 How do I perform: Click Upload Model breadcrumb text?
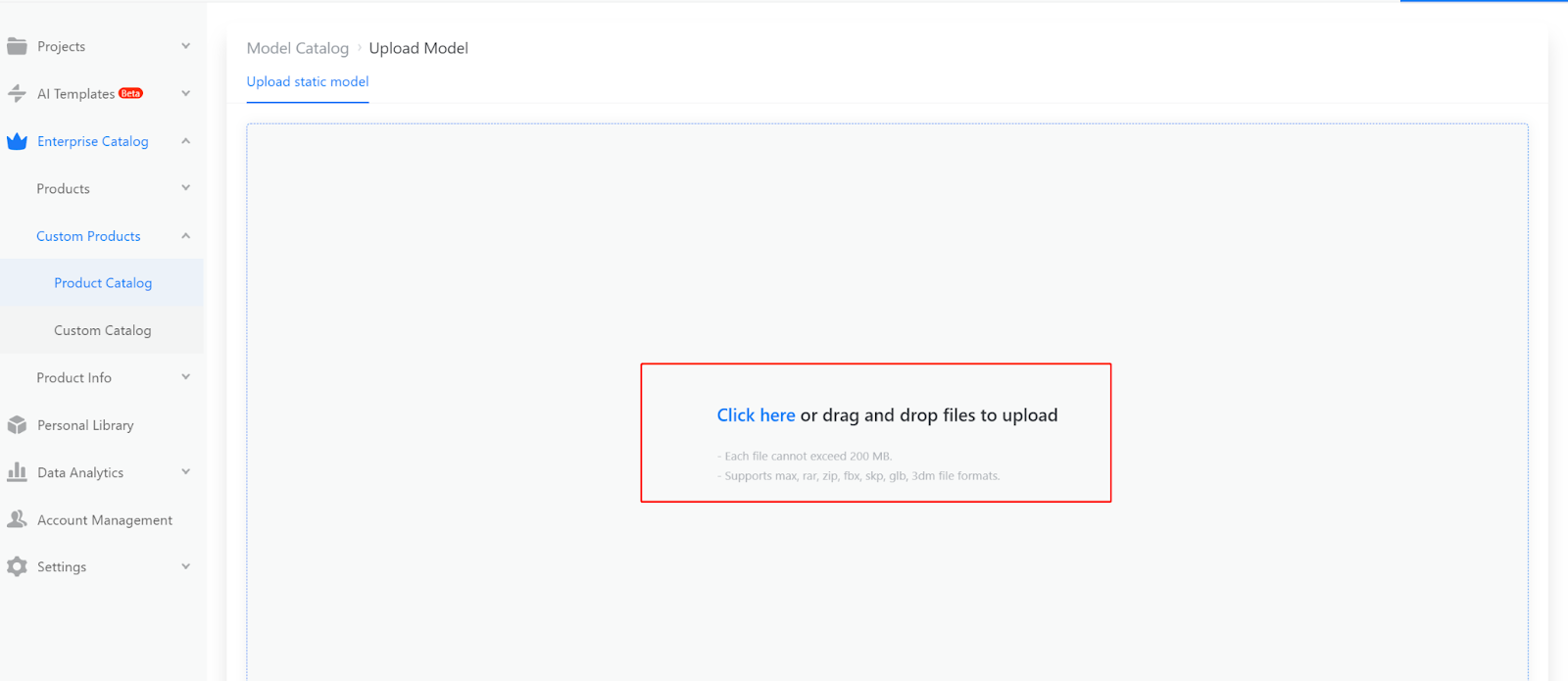pos(418,48)
